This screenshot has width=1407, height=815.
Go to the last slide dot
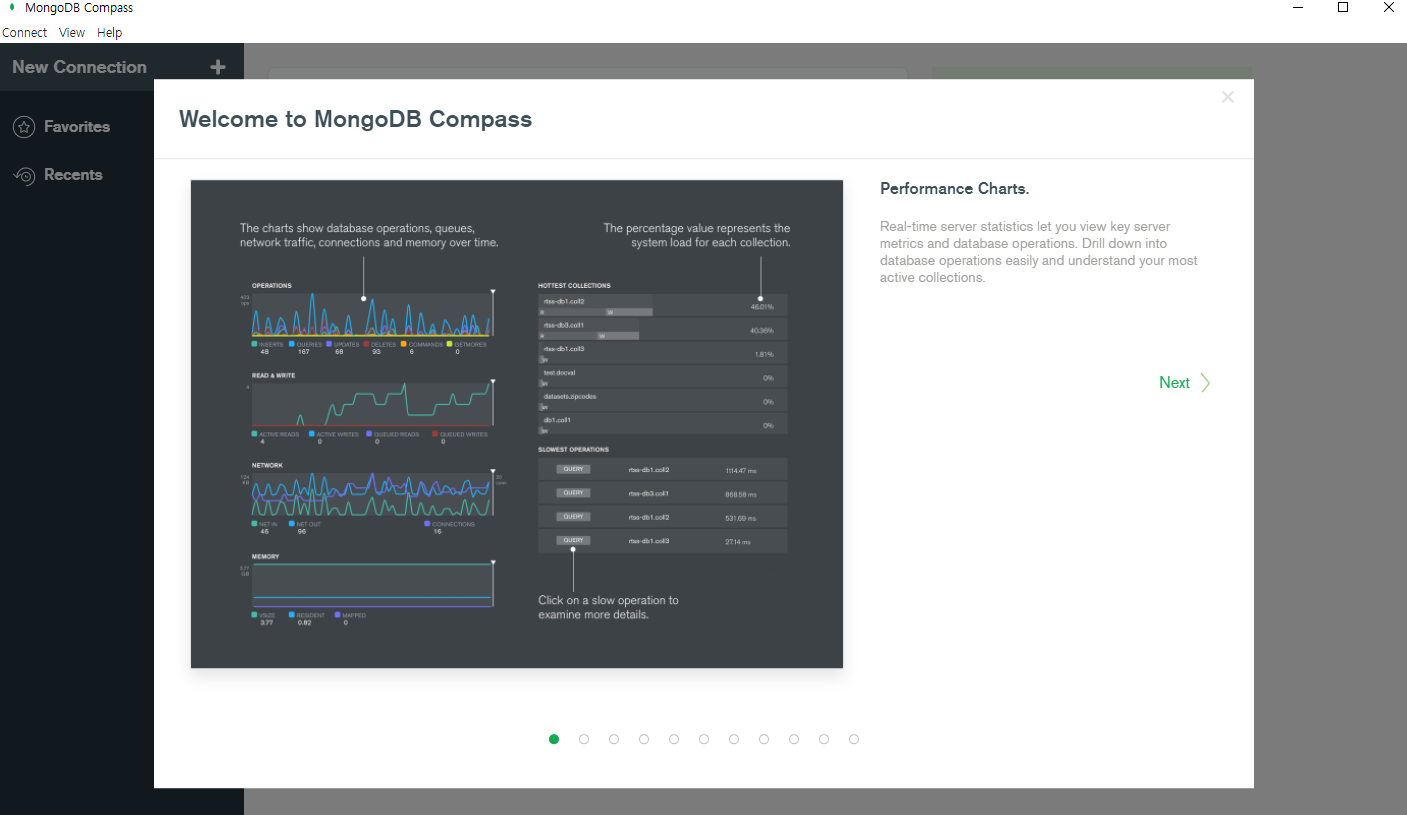(854, 739)
